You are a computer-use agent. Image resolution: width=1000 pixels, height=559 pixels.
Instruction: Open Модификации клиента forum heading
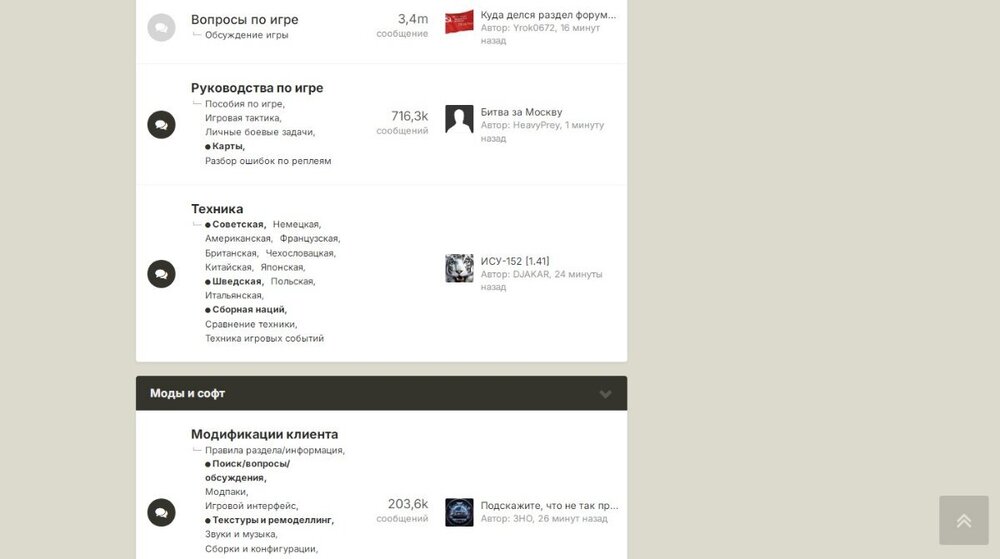pos(265,434)
